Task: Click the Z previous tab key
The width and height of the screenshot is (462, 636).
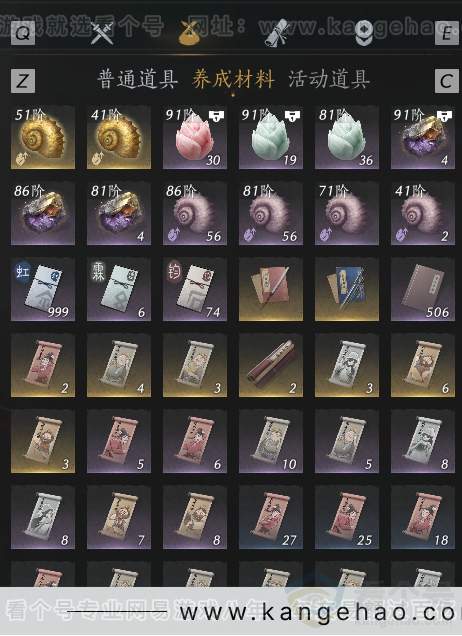Action: (23, 81)
